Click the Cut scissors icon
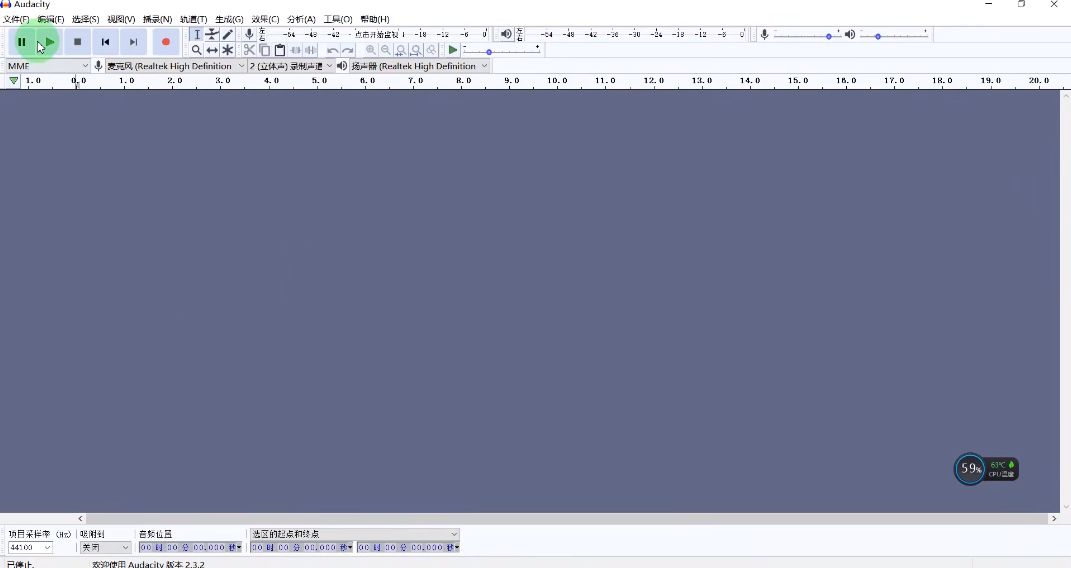This screenshot has width=1071, height=568. click(249, 50)
